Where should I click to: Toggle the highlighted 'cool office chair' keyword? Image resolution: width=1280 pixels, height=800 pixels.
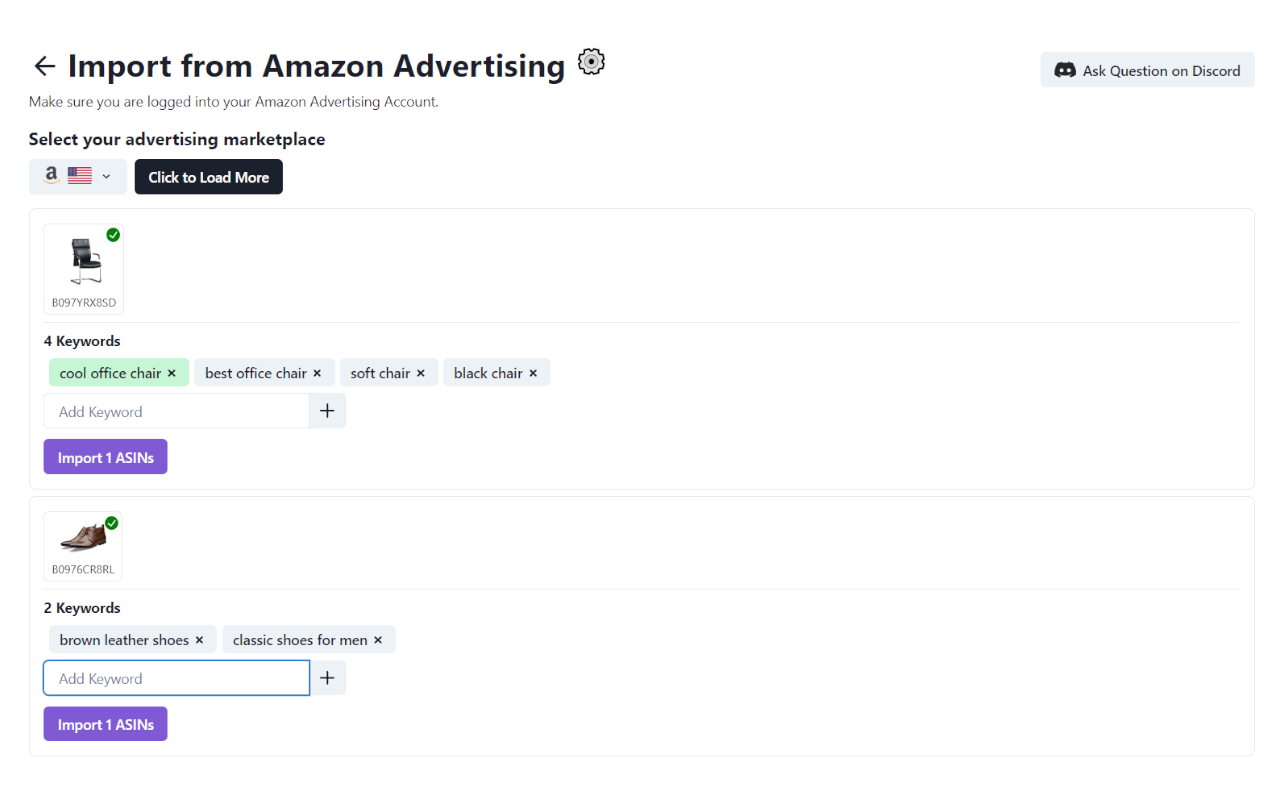coord(110,372)
